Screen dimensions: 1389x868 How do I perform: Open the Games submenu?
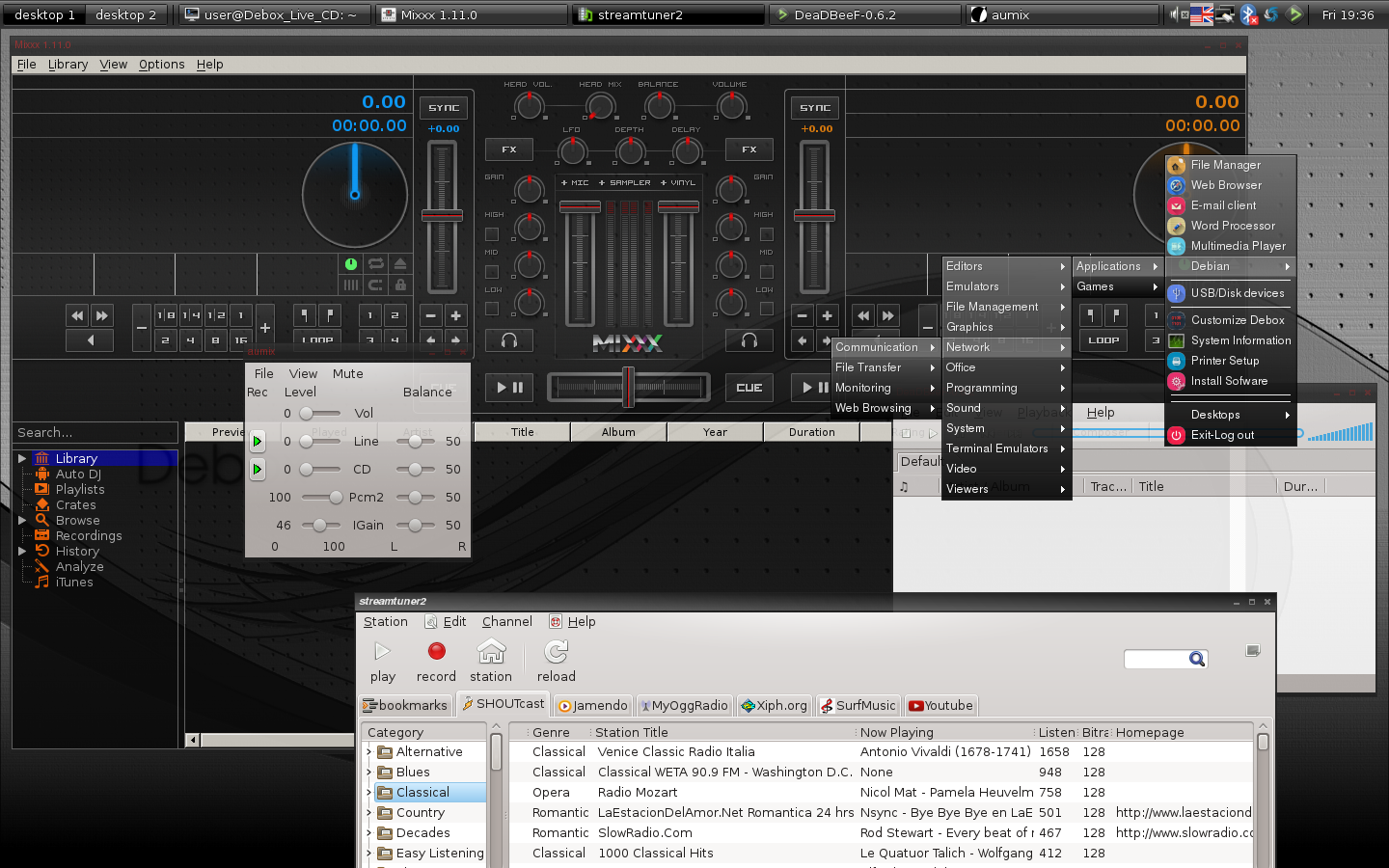click(1118, 286)
